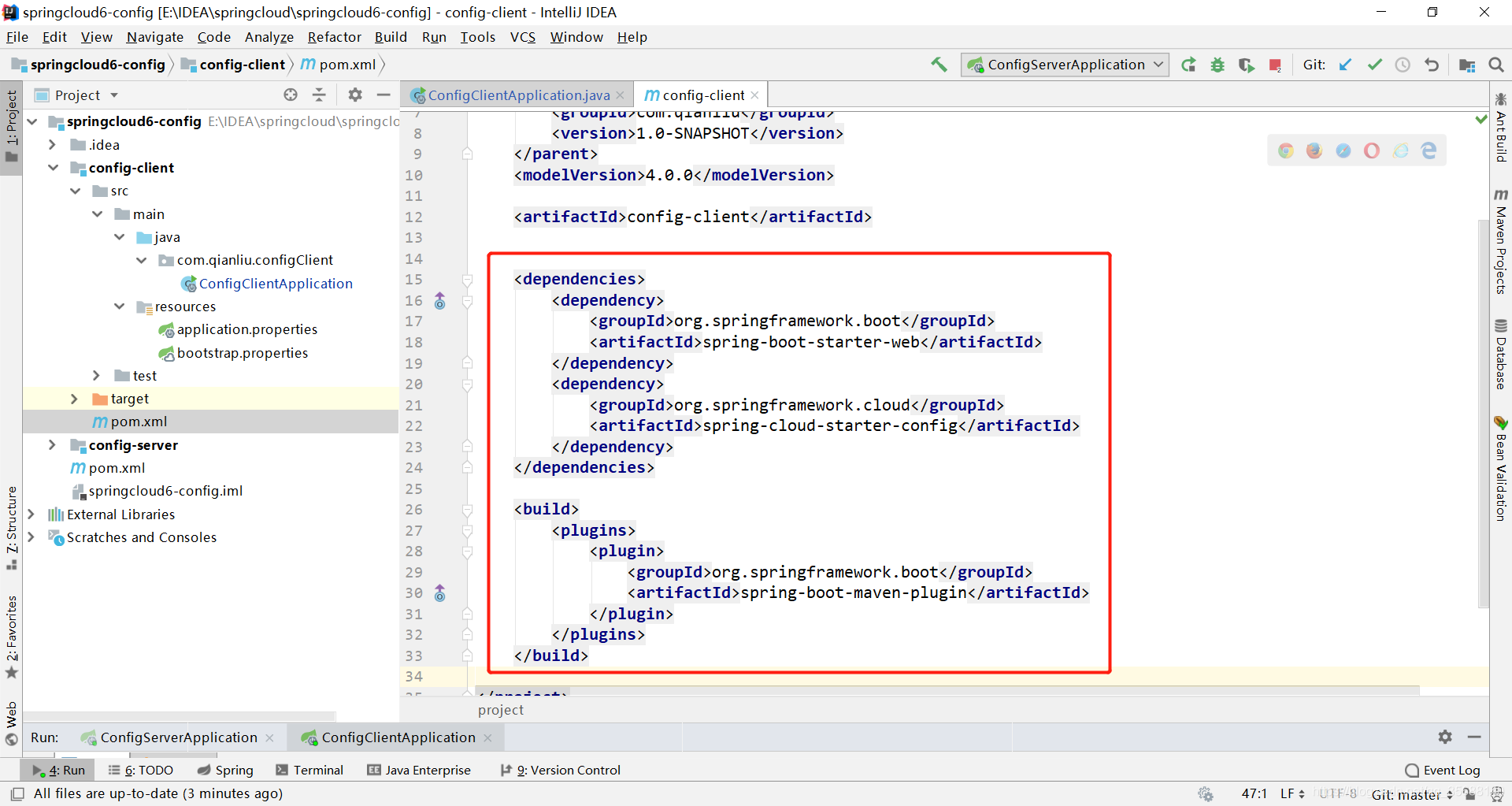
Task: Collapse the config-client module
Action: tap(54, 168)
